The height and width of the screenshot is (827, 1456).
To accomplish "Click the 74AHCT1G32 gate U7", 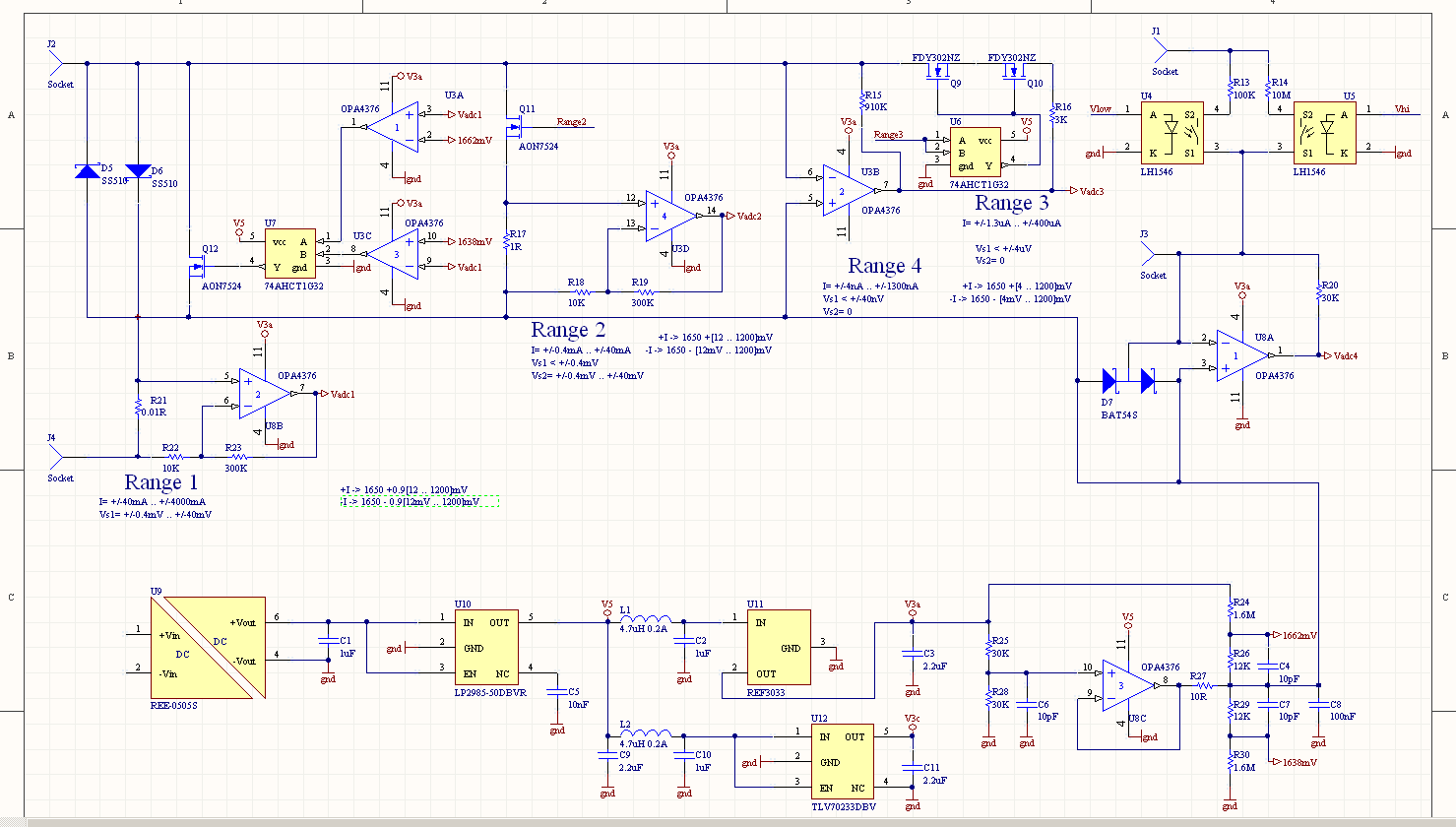I will (x=290, y=254).
